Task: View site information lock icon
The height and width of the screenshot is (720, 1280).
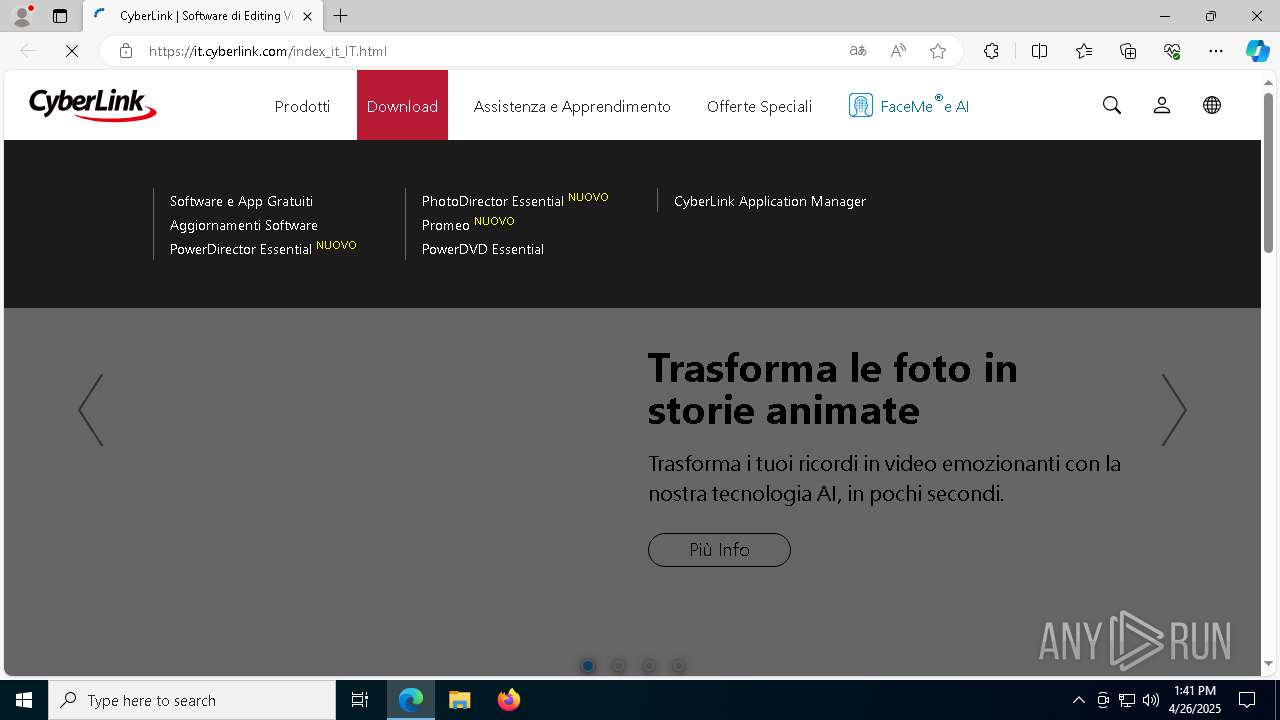Action: coord(126,51)
